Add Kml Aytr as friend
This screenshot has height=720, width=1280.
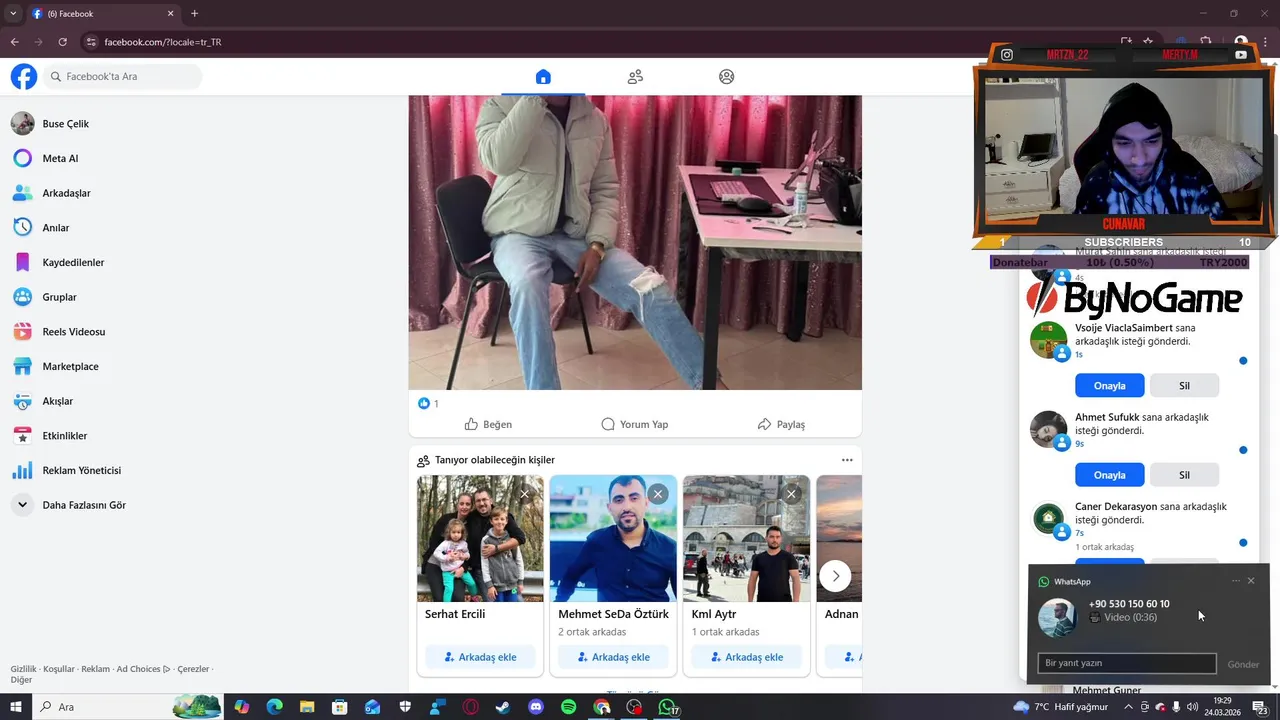click(747, 657)
